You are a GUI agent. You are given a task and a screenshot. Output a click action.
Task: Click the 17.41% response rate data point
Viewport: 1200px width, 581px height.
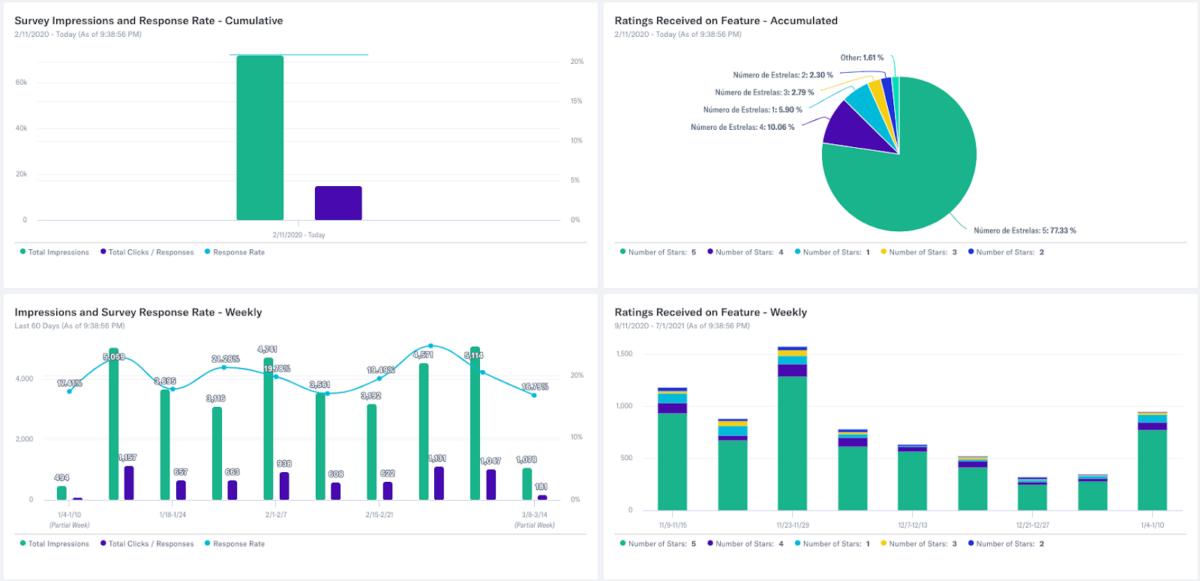69,391
